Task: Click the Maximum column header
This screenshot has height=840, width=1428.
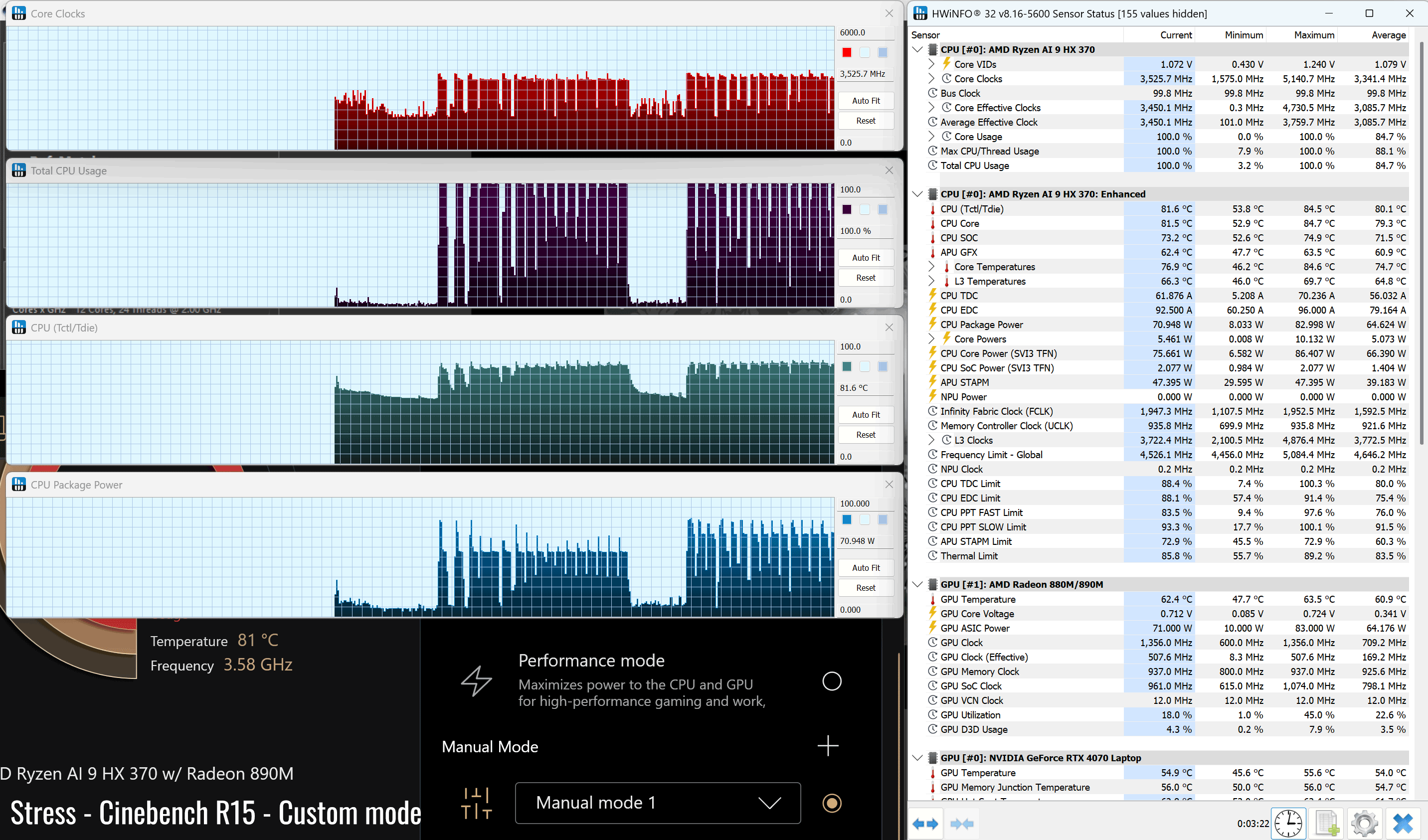Action: point(1302,34)
